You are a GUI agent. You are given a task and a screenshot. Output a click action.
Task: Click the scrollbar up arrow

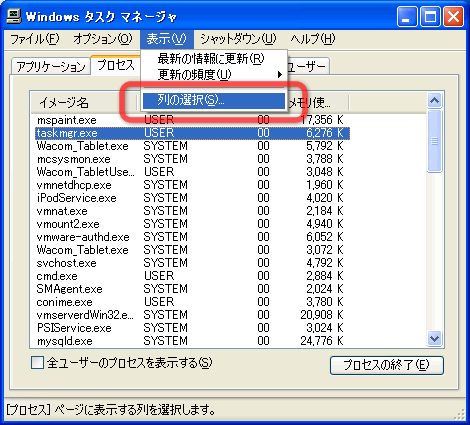click(435, 100)
